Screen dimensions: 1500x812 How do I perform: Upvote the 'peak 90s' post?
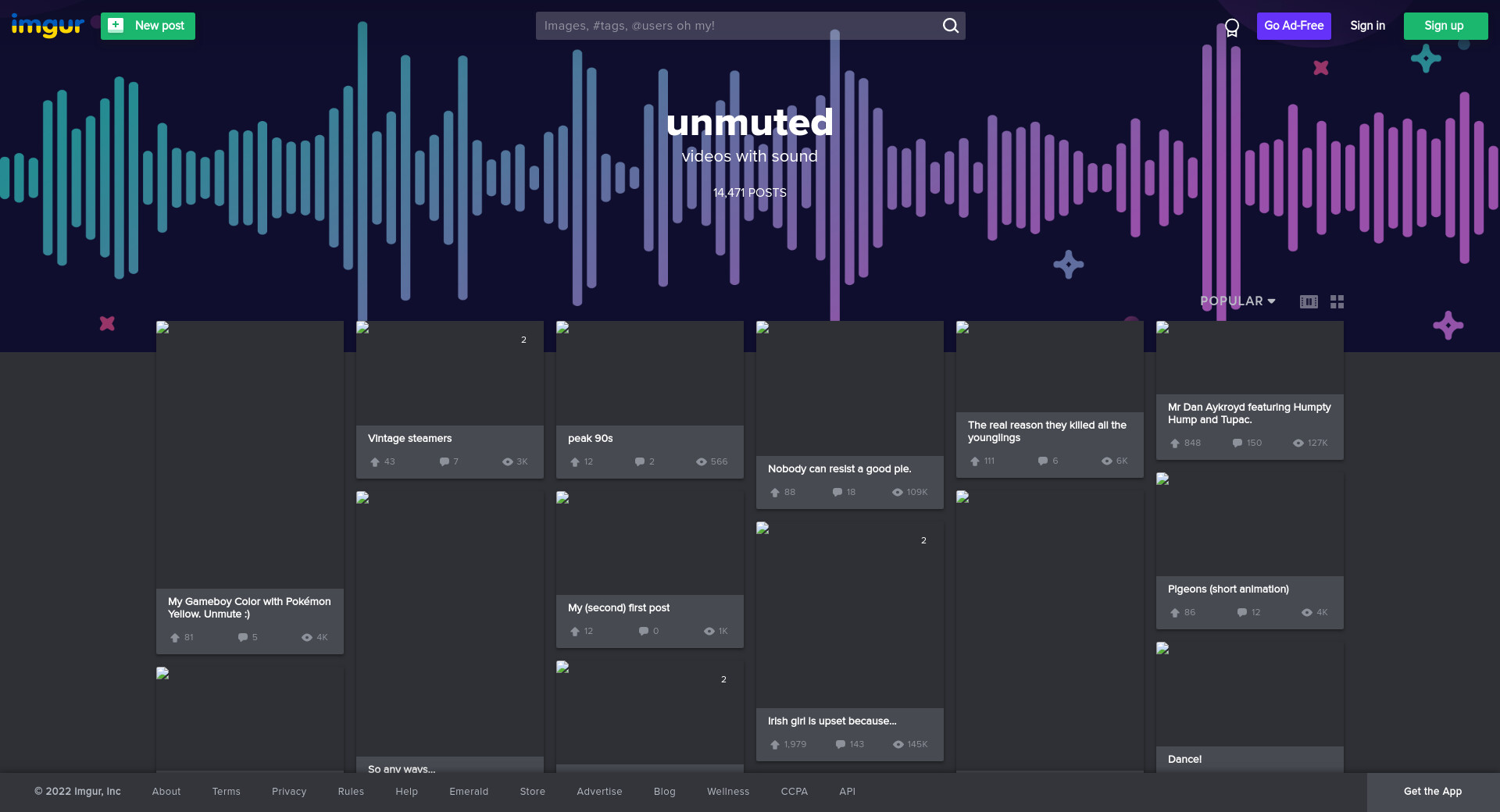tap(575, 461)
